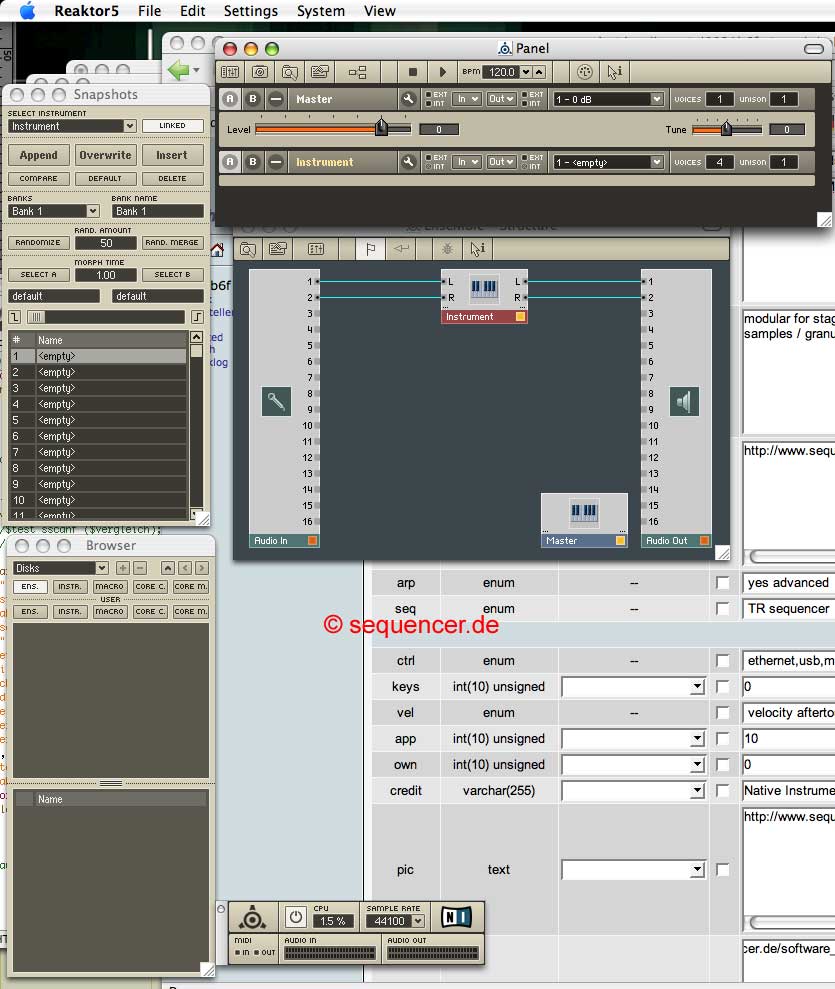This screenshot has height=989, width=835.
Task: Click the A button on the Master row
Action: (x=230, y=99)
